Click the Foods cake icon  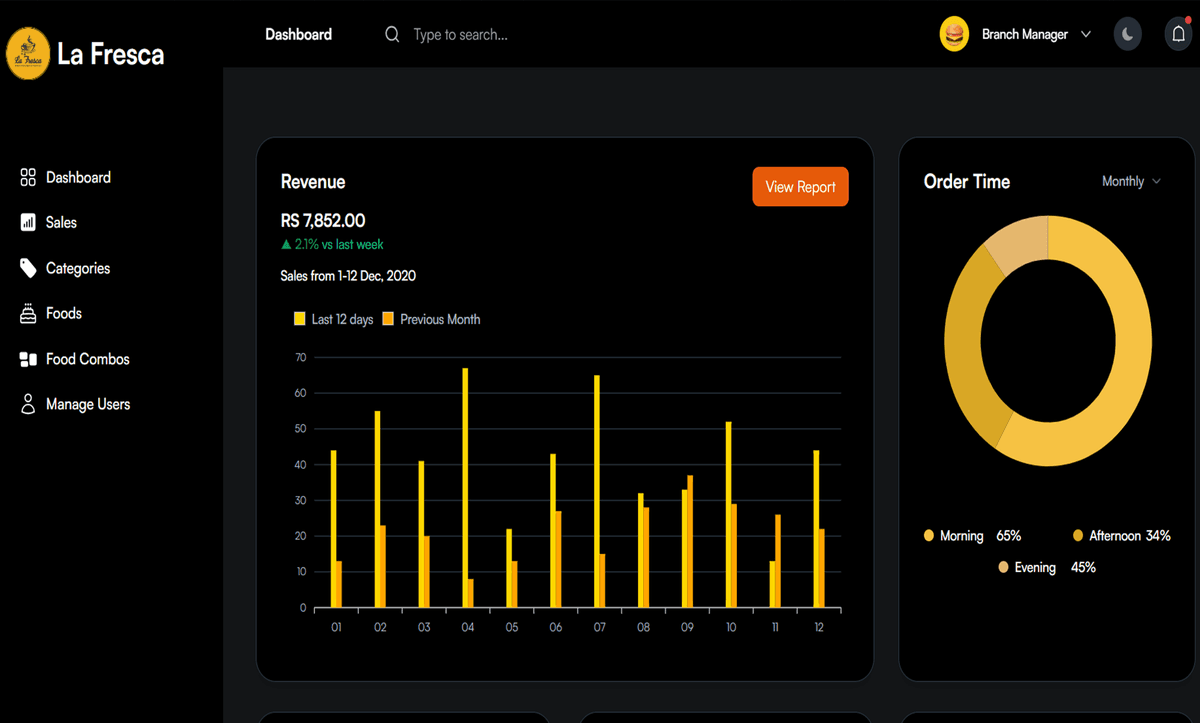[28, 314]
